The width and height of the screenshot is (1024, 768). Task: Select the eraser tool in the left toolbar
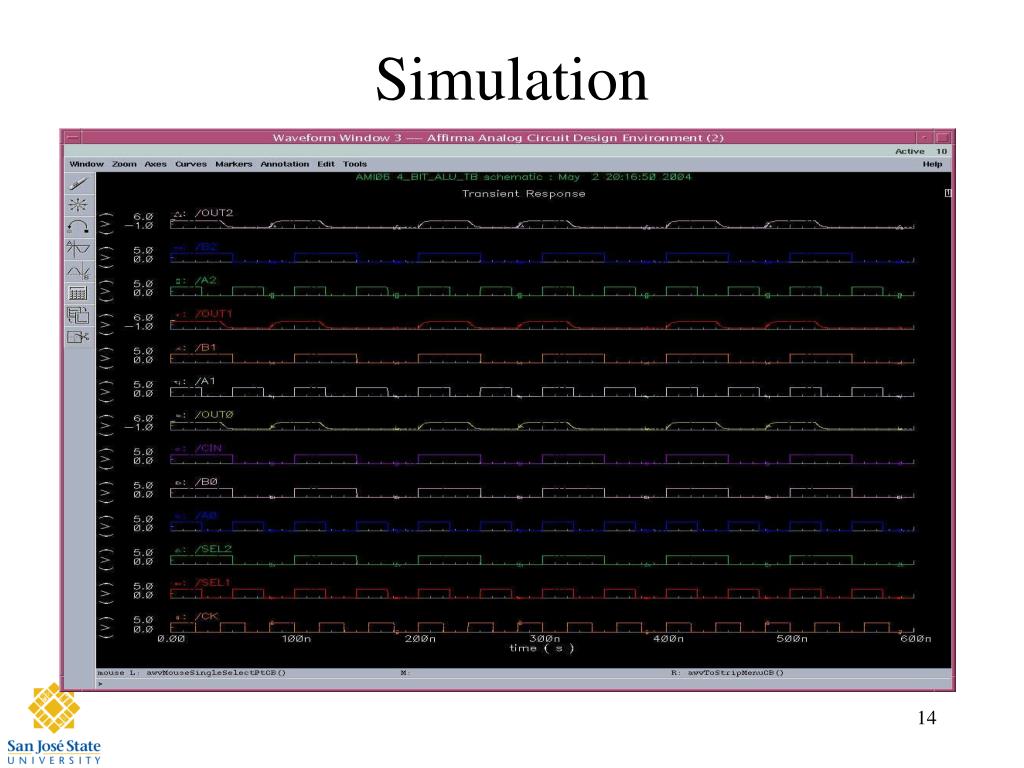pyautogui.click(x=78, y=184)
